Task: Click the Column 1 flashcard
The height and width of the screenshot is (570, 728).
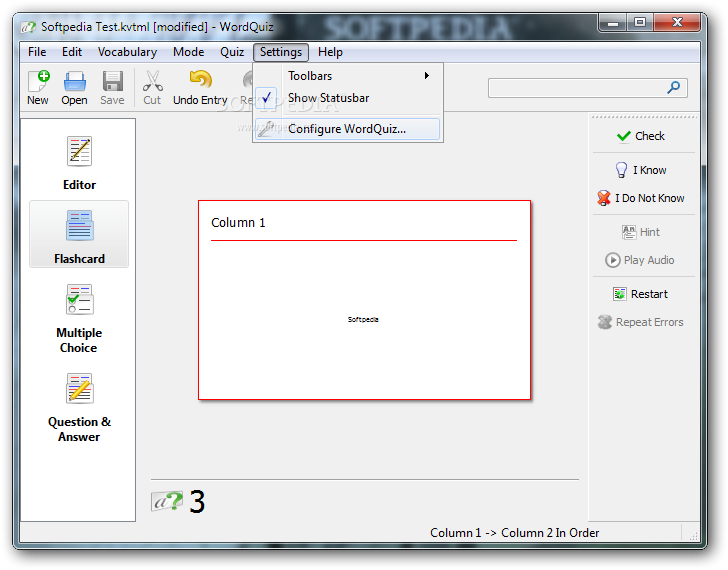Action: pyautogui.click(x=364, y=300)
